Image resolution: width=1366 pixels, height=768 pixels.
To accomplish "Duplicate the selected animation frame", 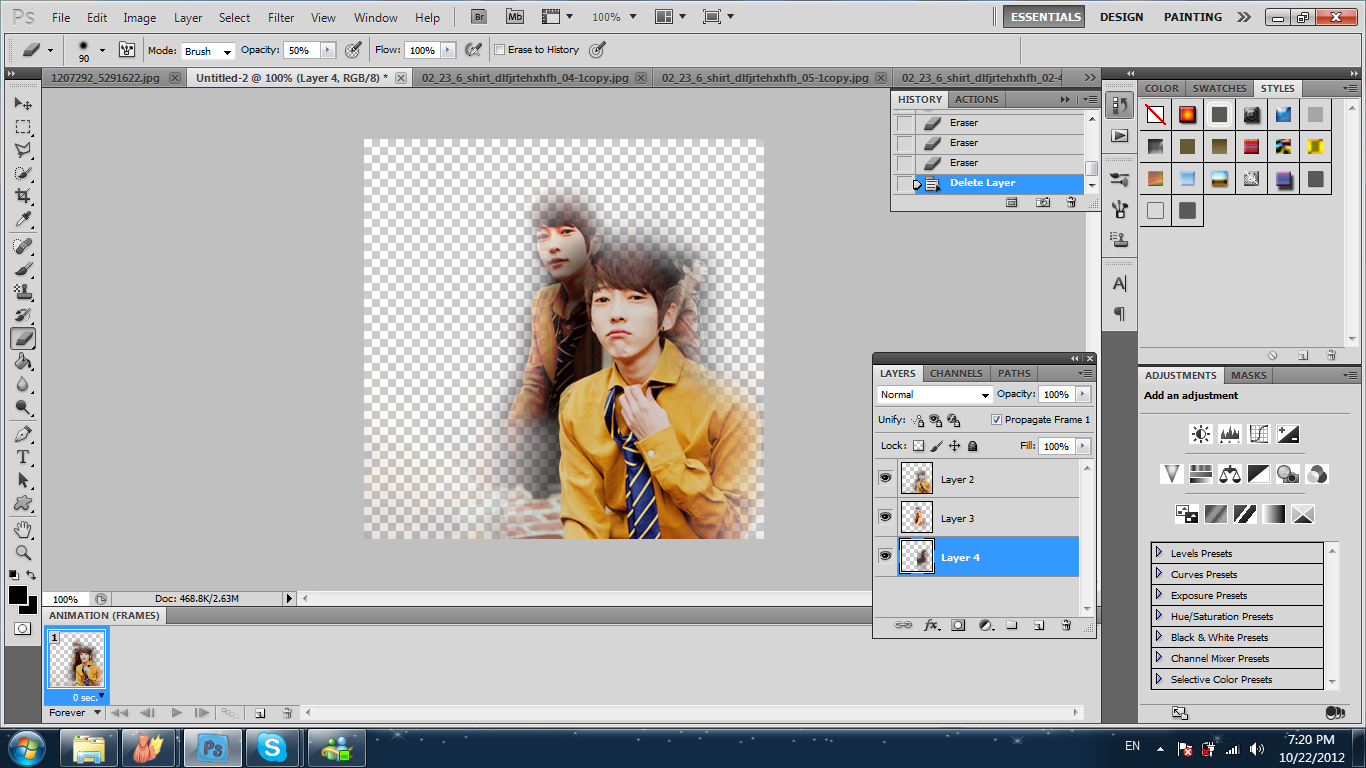I will pos(260,713).
